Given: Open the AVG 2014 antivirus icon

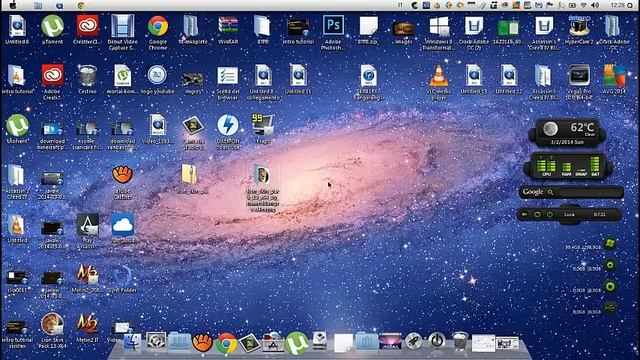Looking at the screenshot, I should pos(614,76).
